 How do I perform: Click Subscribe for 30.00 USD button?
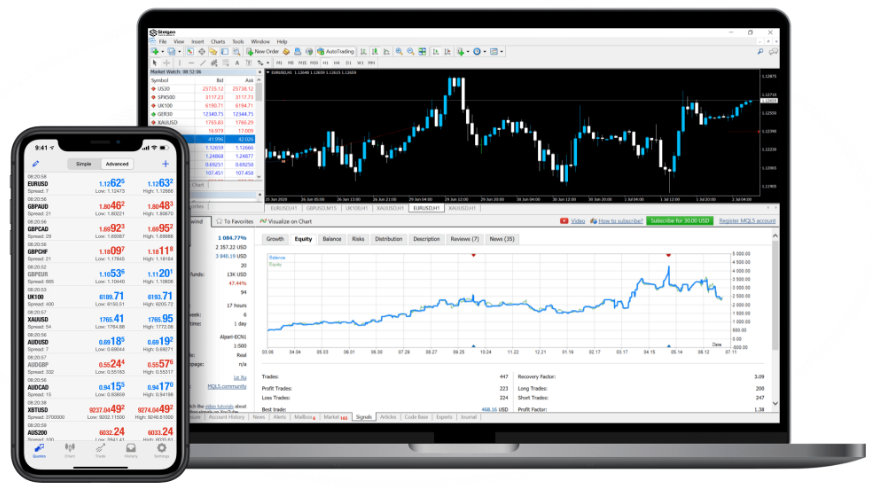tap(679, 220)
